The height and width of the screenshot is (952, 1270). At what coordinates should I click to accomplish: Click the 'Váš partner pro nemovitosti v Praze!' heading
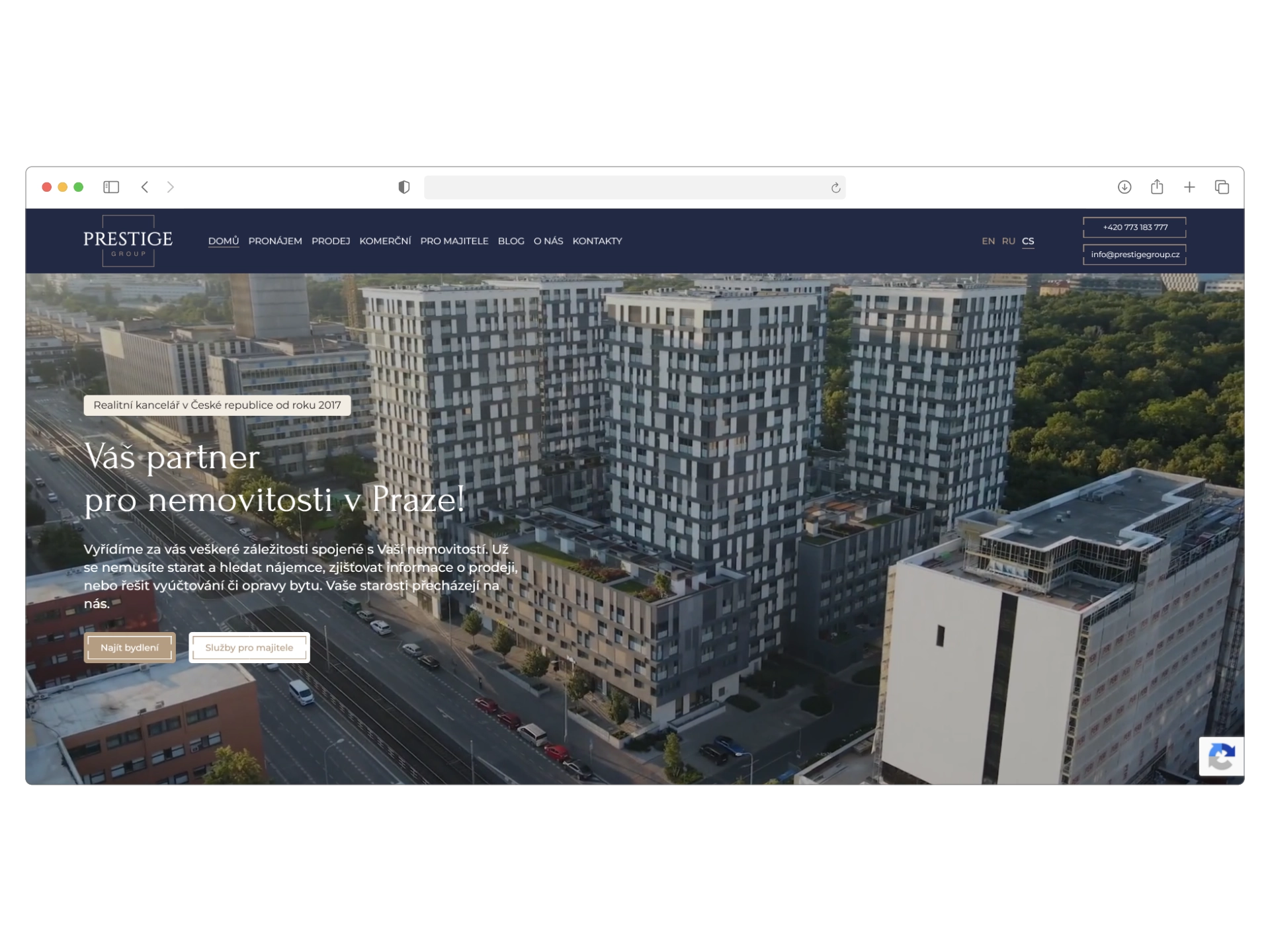coord(275,478)
